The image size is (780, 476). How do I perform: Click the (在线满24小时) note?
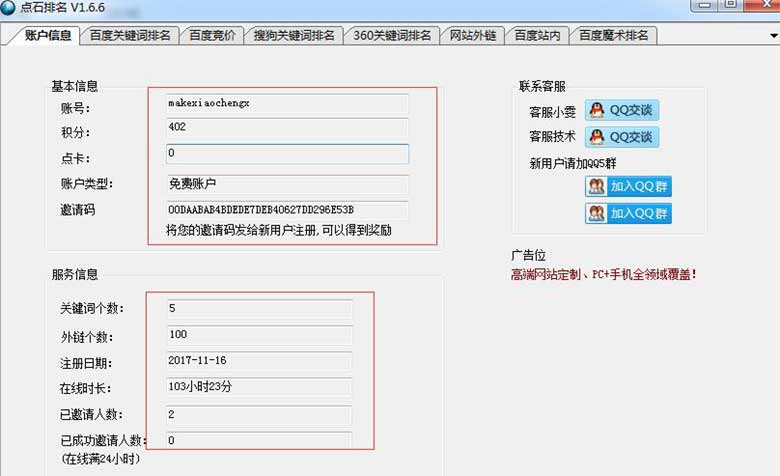click(100, 459)
